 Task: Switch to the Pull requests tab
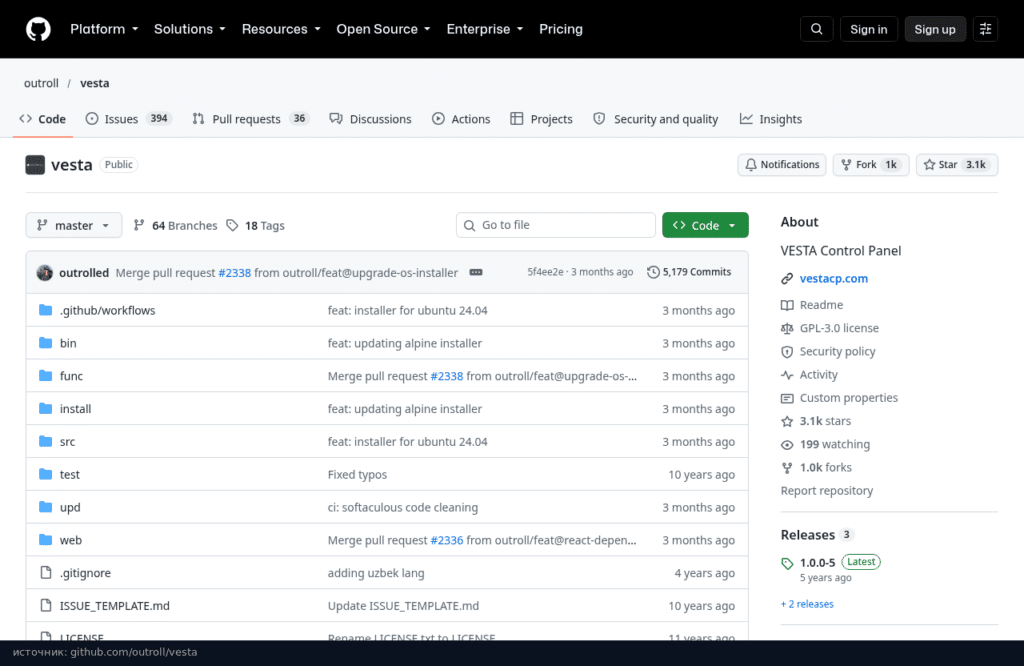pyautogui.click(x=250, y=119)
